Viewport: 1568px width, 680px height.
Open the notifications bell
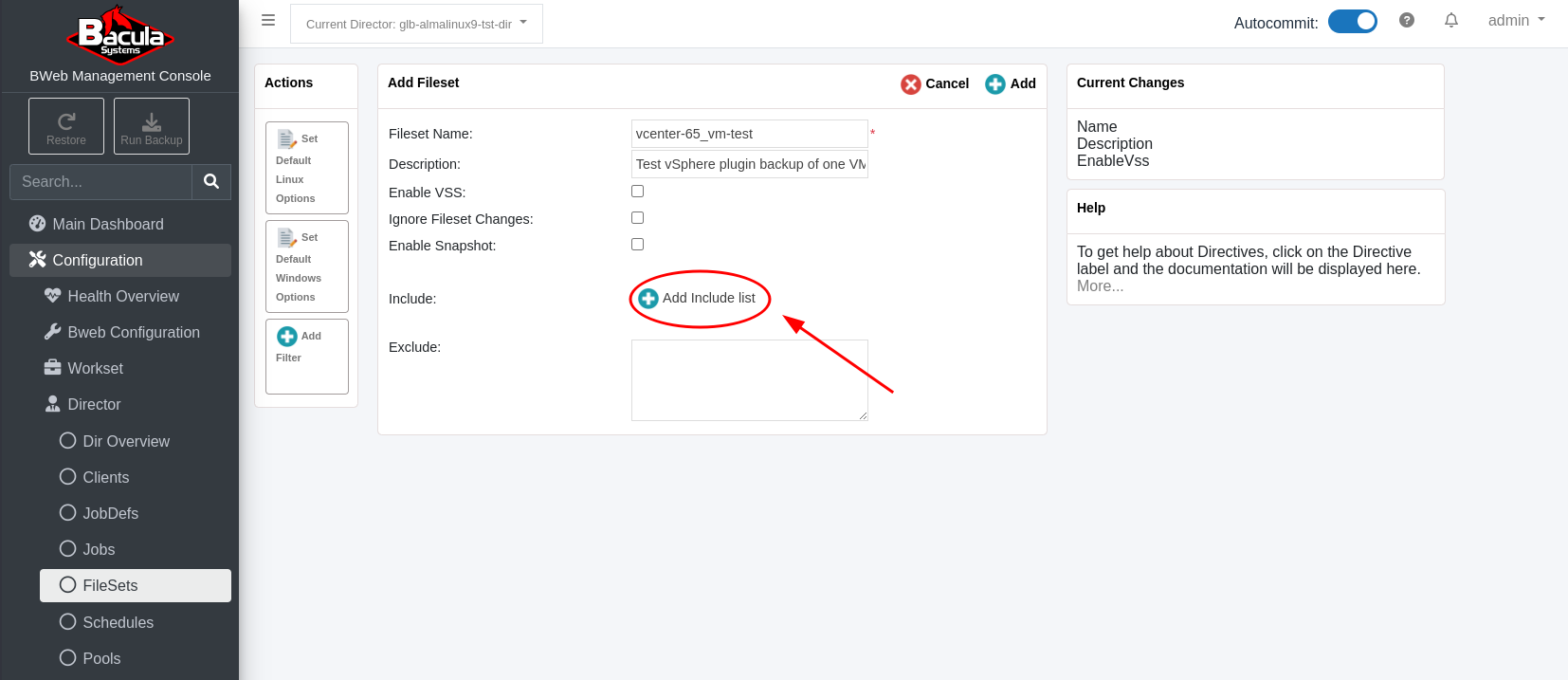(x=1450, y=21)
